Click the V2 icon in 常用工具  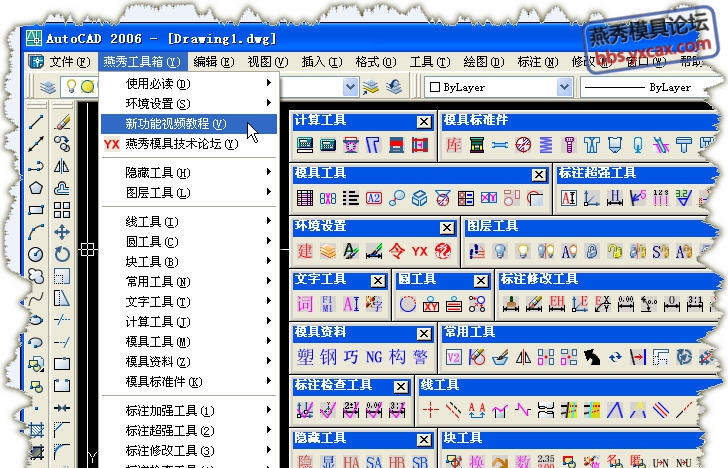click(x=453, y=357)
